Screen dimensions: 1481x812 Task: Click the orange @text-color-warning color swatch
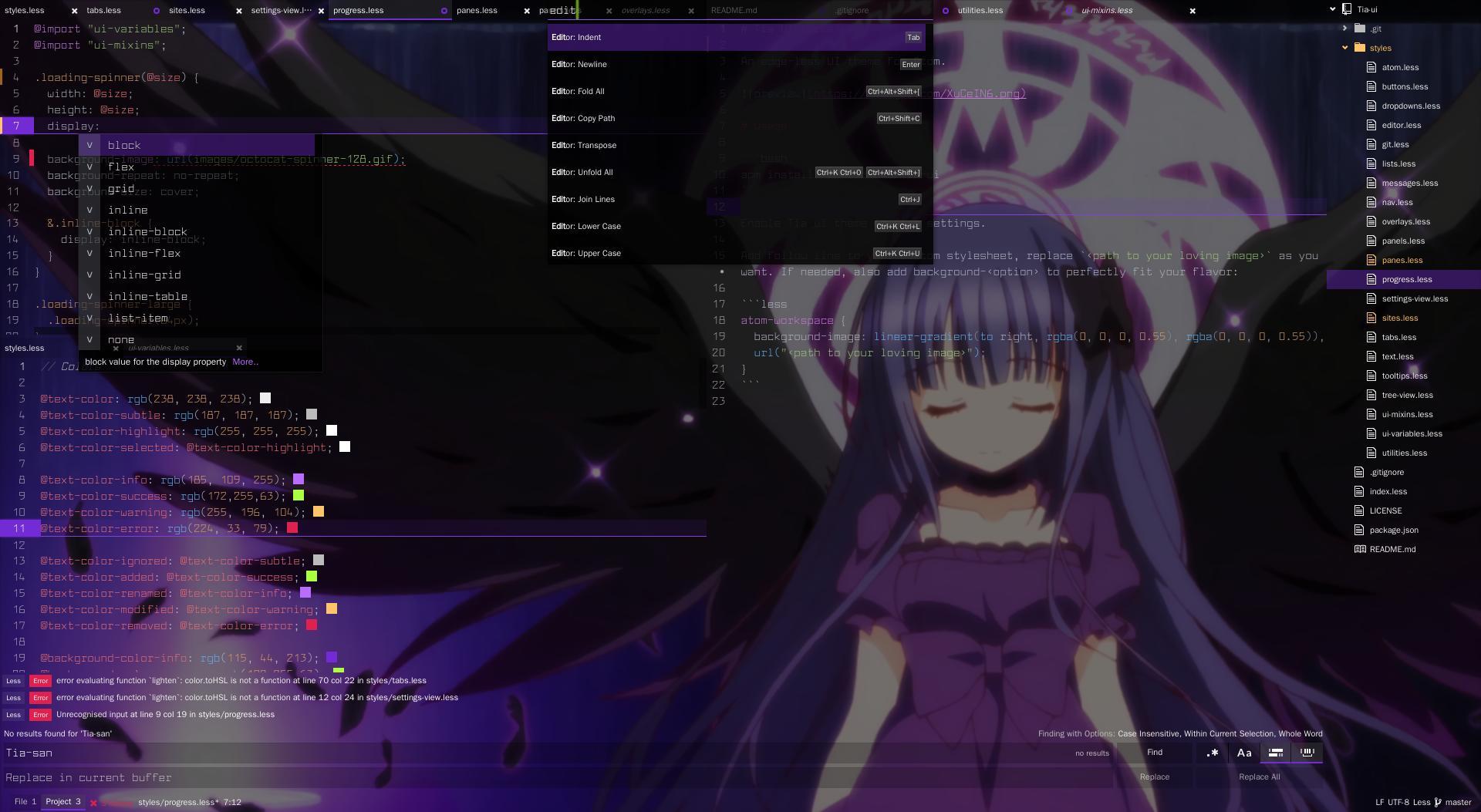[x=319, y=512]
